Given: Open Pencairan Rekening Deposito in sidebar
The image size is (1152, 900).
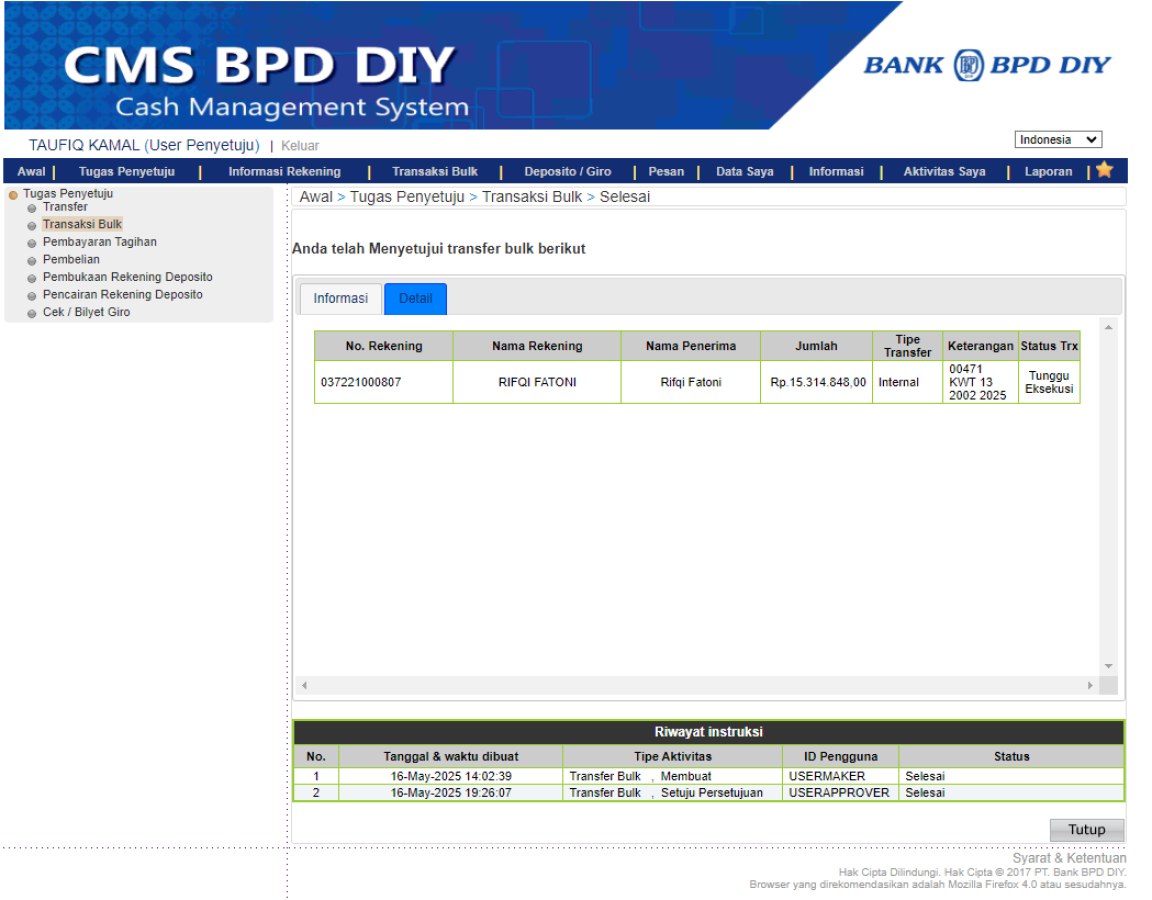Looking at the screenshot, I should (x=123, y=295).
